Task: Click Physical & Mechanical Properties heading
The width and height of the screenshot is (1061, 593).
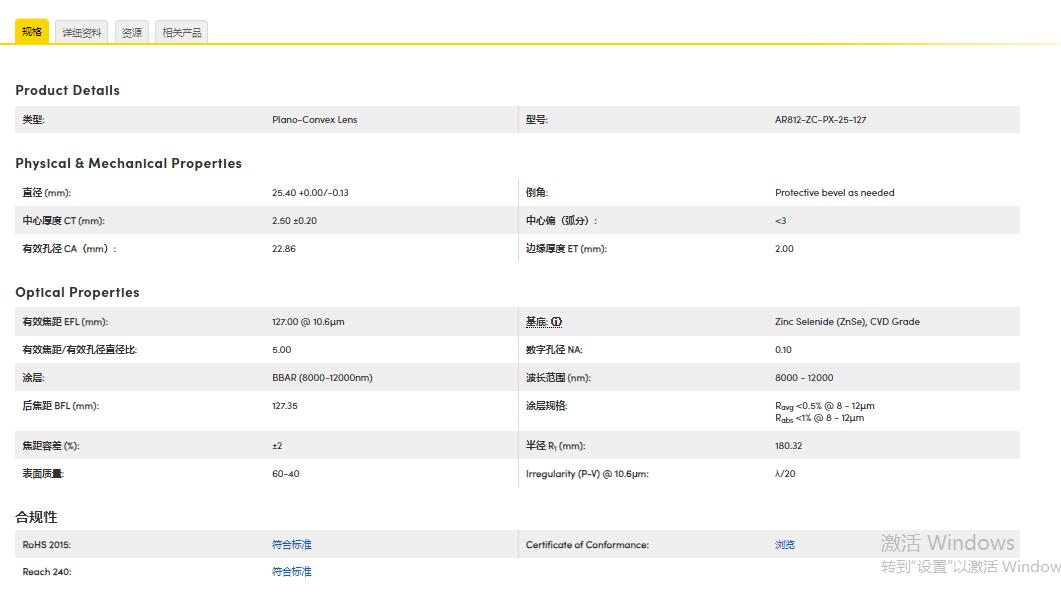Action: (128, 163)
